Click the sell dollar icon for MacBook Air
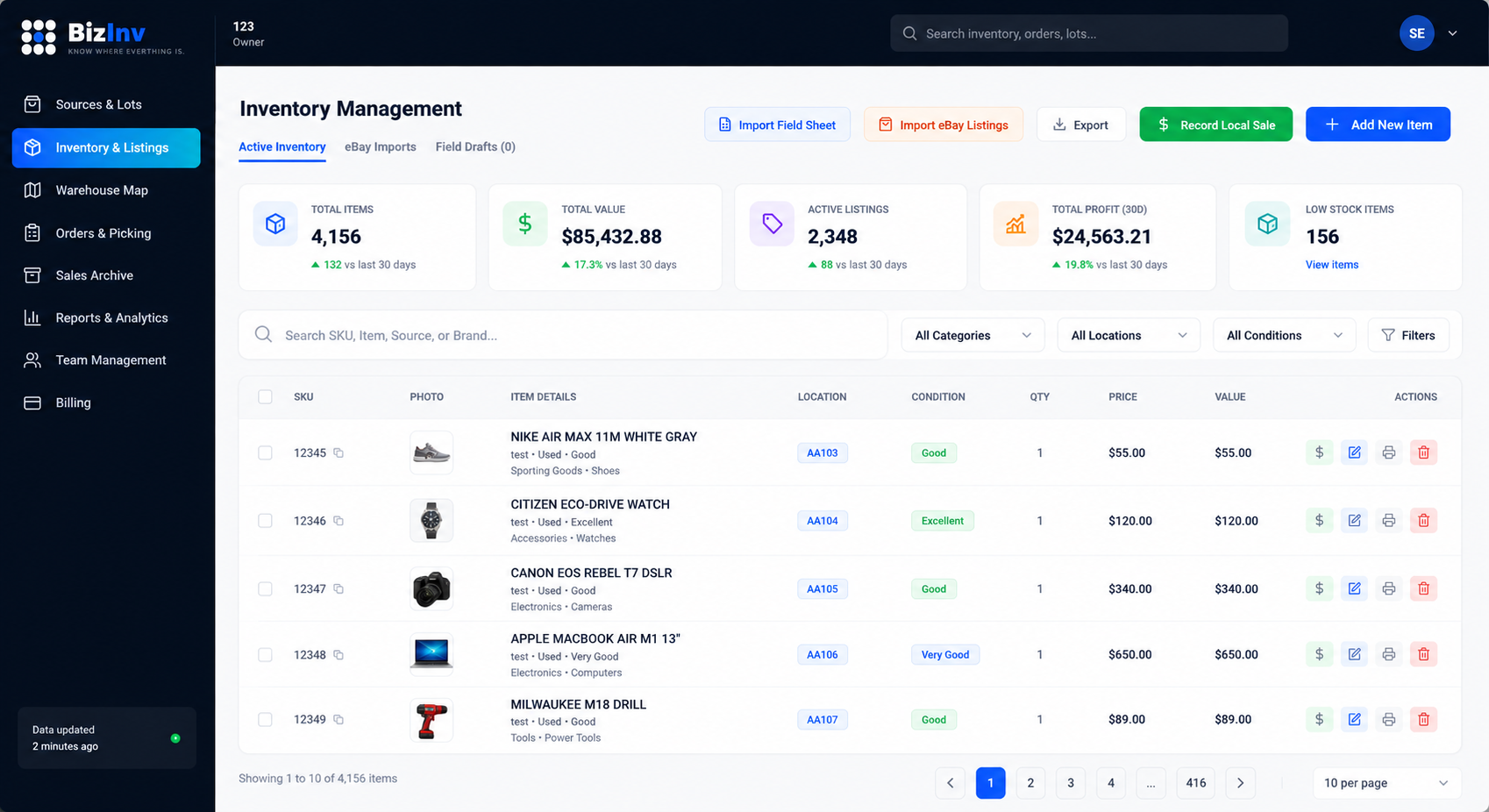Image resolution: width=1489 pixels, height=812 pixels. click(x=1319, y=654)
